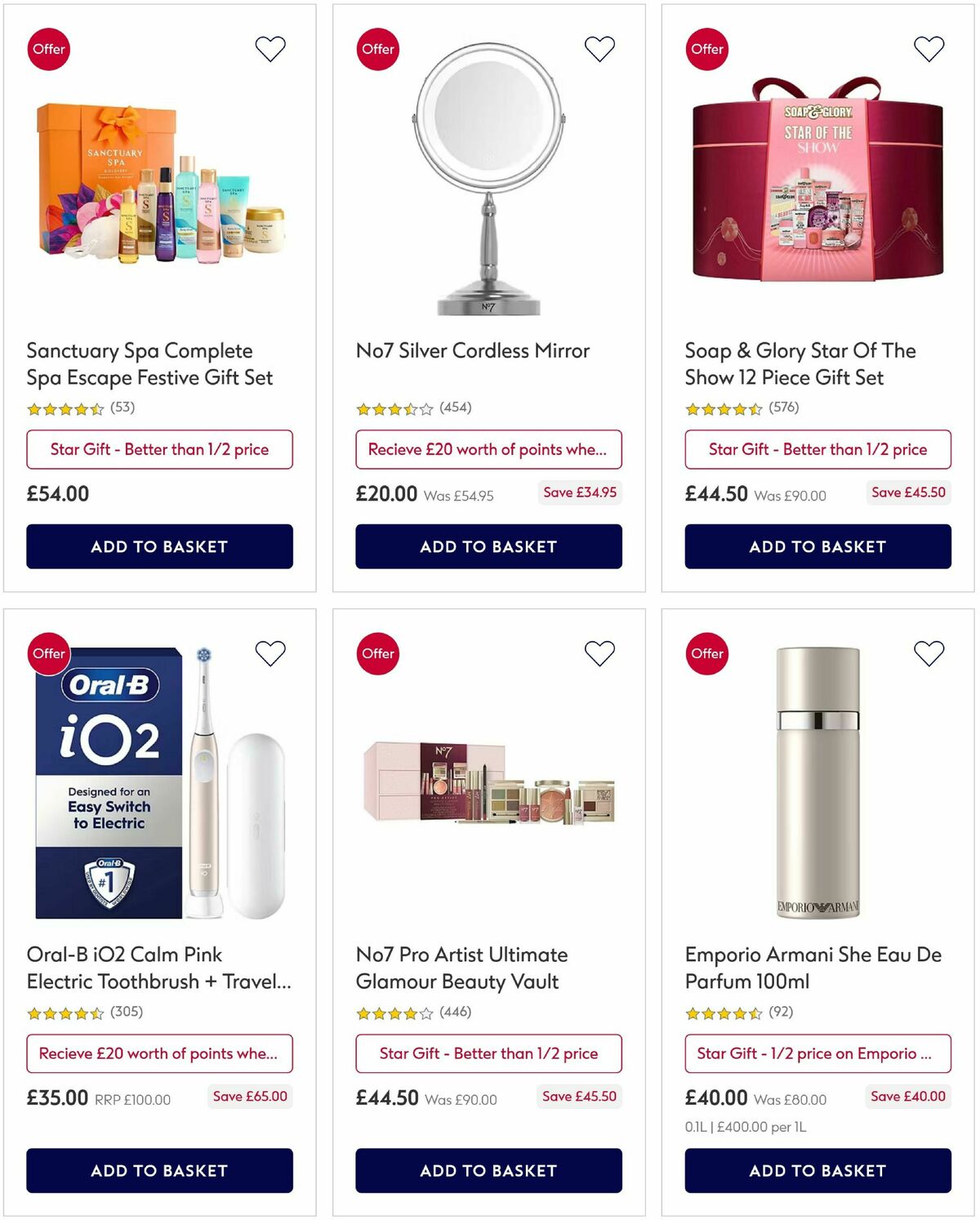Viewport: 980px width, 1220px height.
Task: Open the Star Gift offer on Soap & Glory
Action: click(x=817, y=449)
